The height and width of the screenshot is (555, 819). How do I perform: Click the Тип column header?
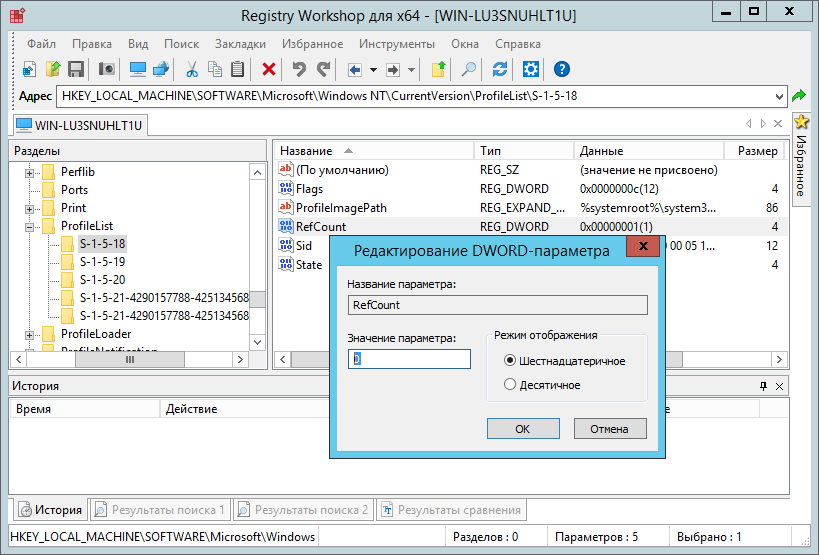click(x=523, y=151)
